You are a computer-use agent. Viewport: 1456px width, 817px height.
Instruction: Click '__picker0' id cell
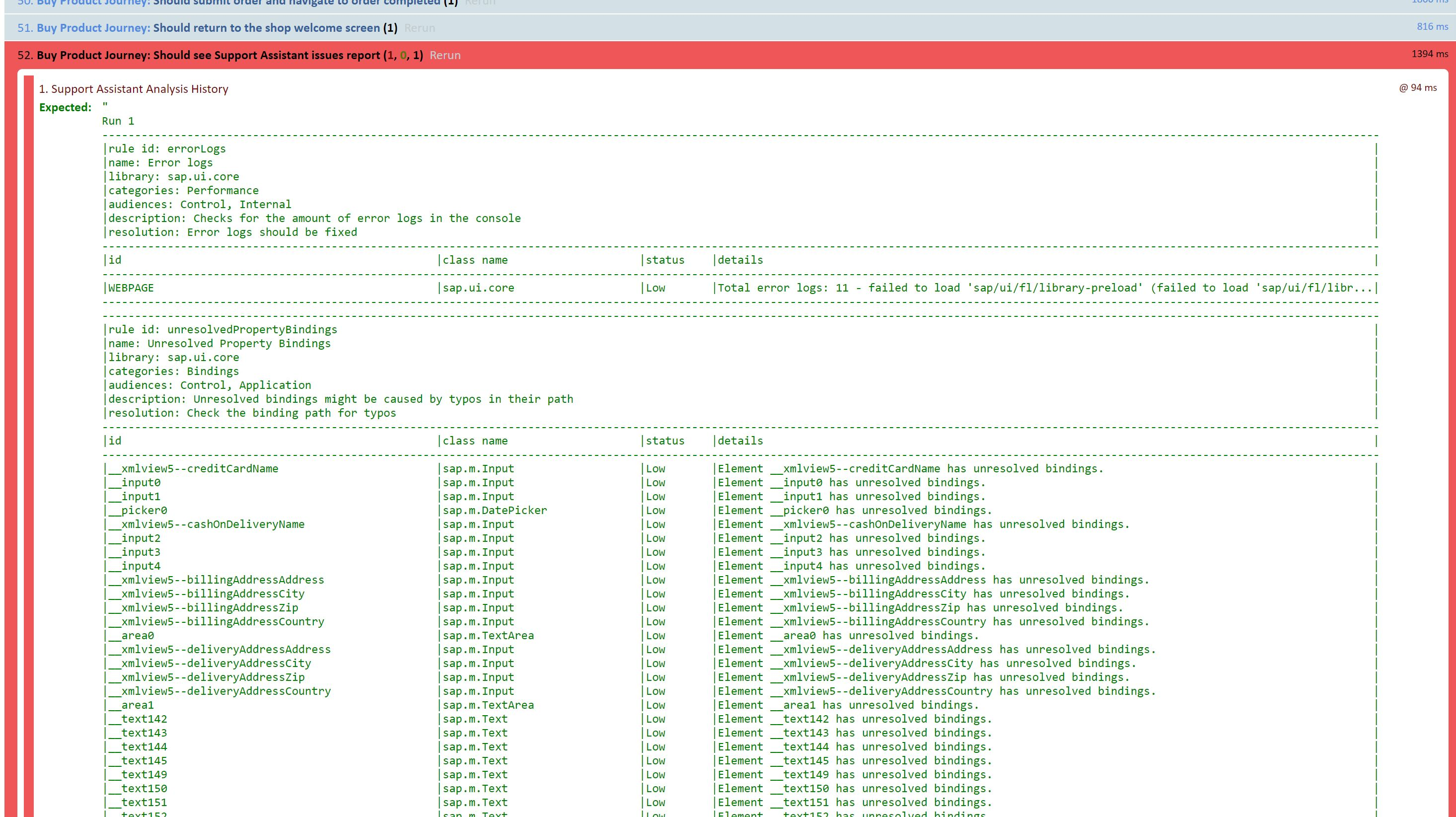[138, 510]
